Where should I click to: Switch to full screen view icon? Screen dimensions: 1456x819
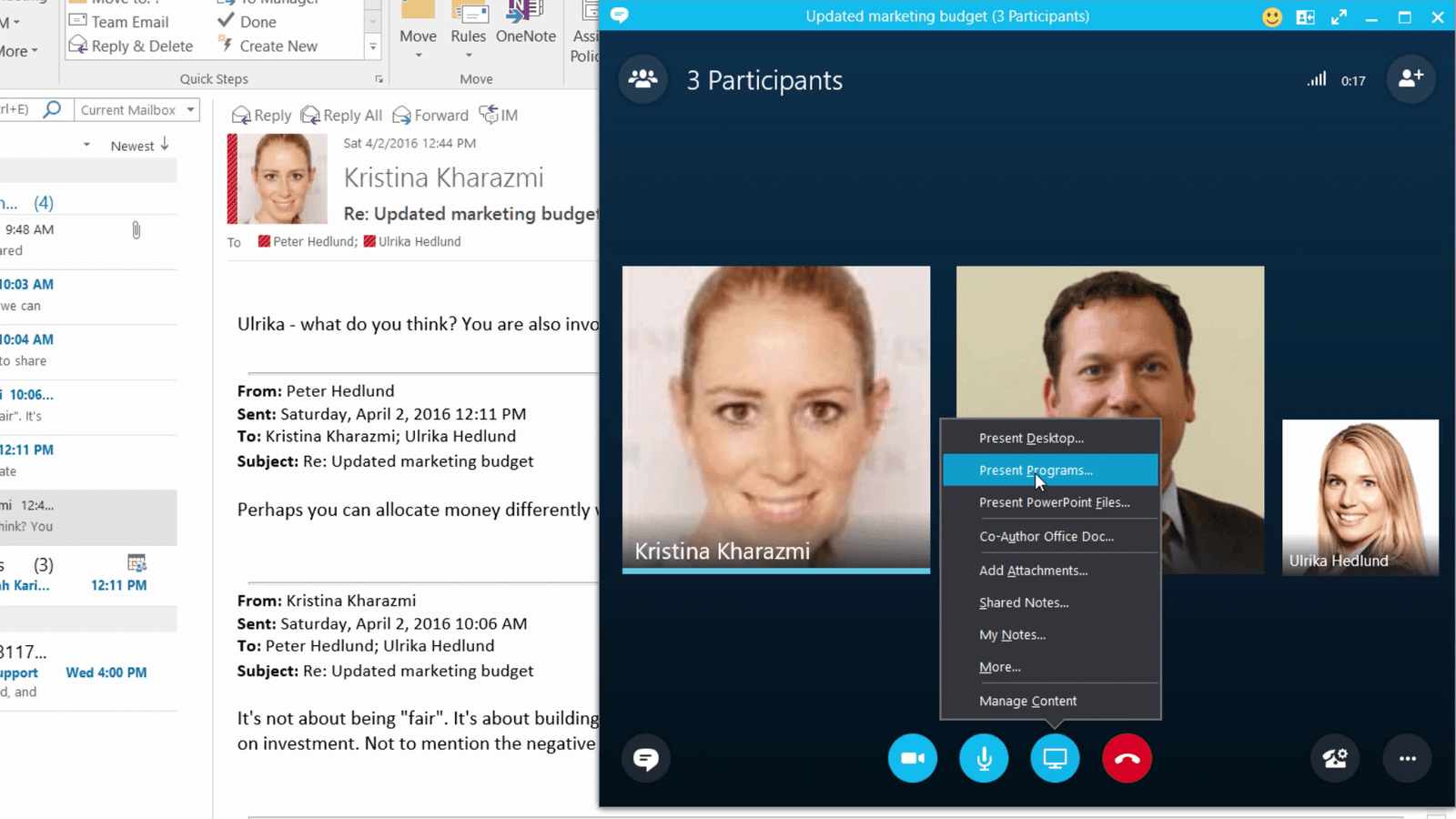1339,16
